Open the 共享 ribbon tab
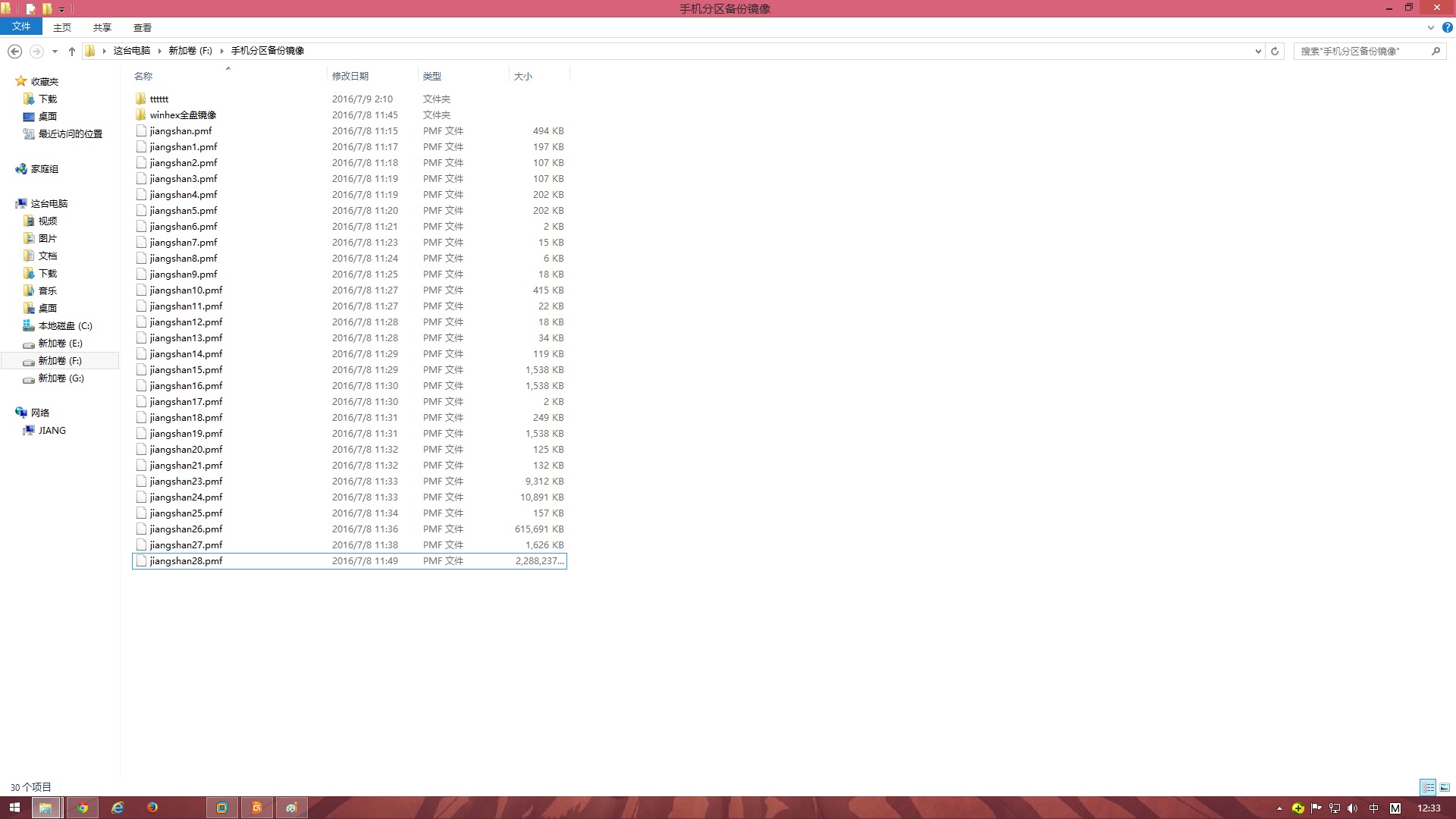This screenshot has height=819, width=1456. click(102, 27)
